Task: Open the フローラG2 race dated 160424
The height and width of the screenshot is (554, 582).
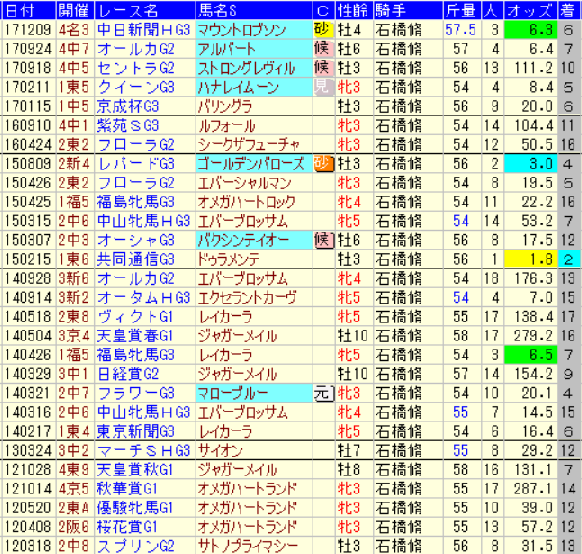Action: 135,145
